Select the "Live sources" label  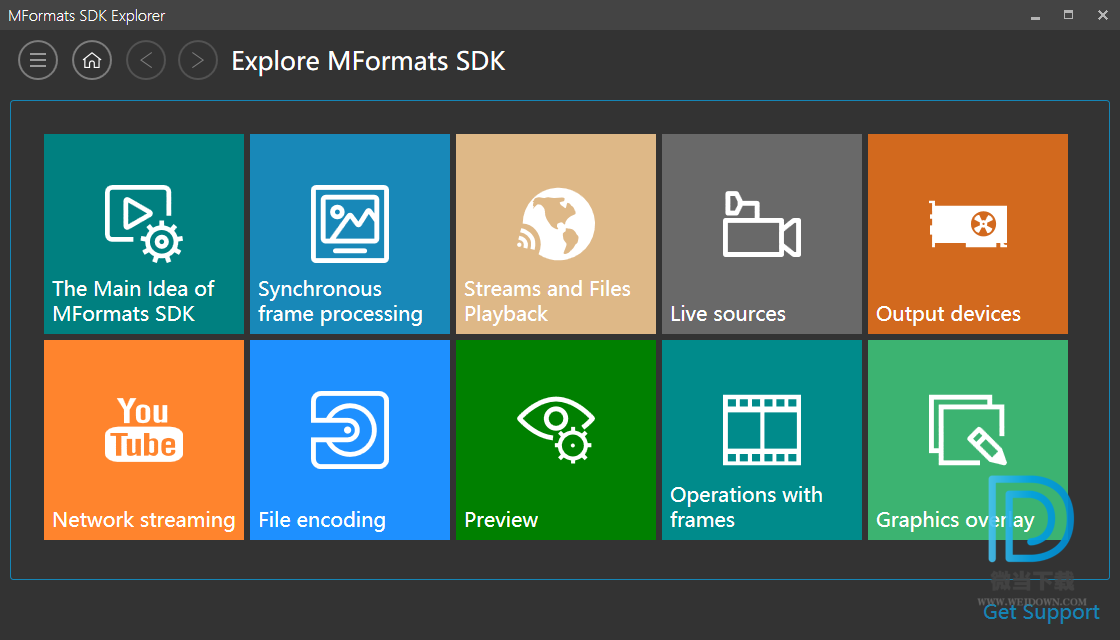pyautogui.click(x=728, y=314)
